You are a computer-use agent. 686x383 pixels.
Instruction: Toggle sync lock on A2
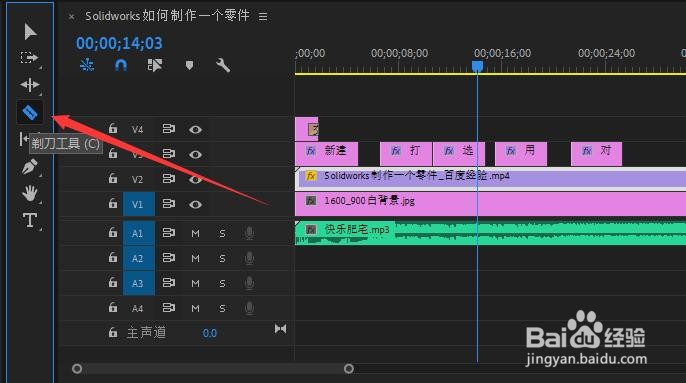(168, 258)
